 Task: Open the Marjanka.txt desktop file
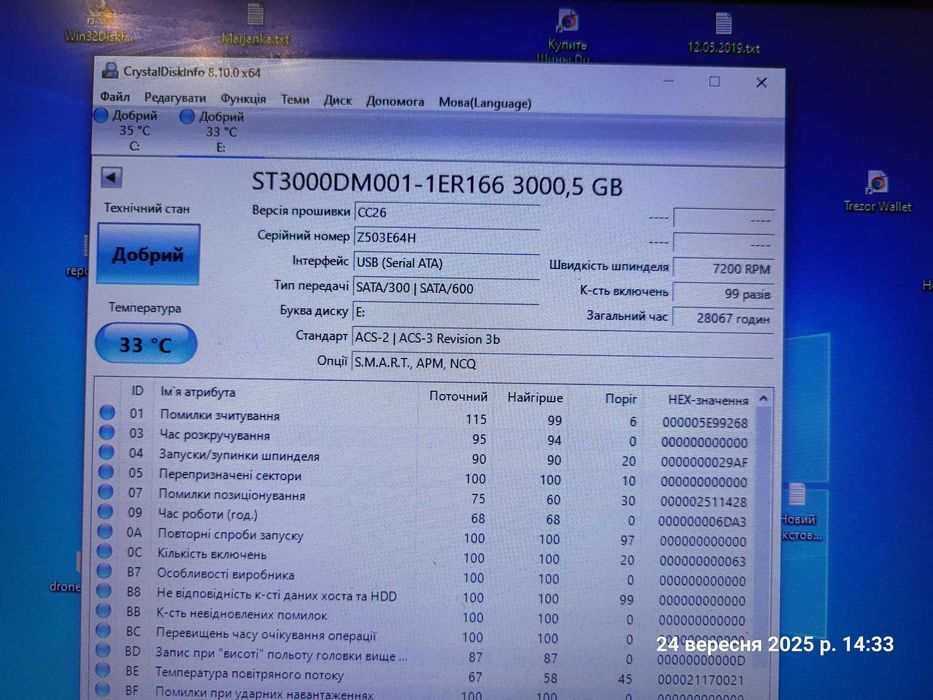point(255,24)
